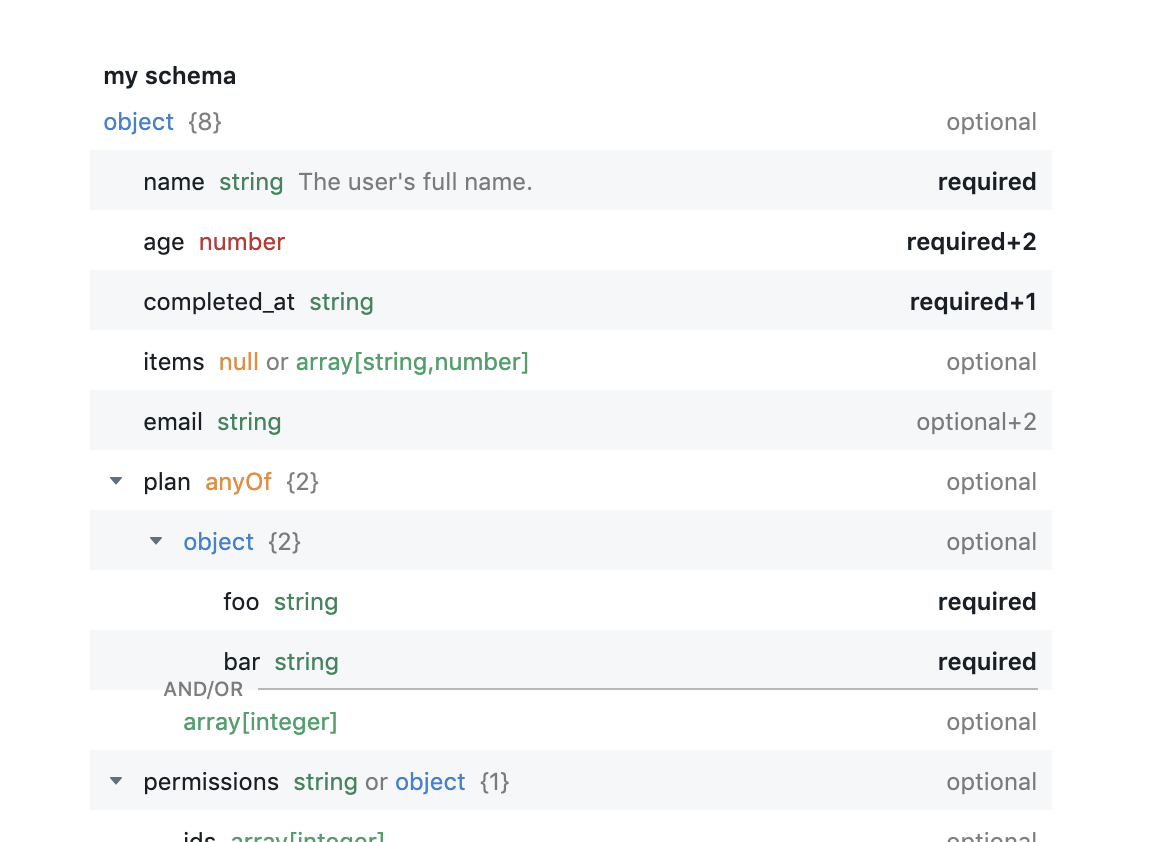Select the completed_at property

tap(219, 302)
